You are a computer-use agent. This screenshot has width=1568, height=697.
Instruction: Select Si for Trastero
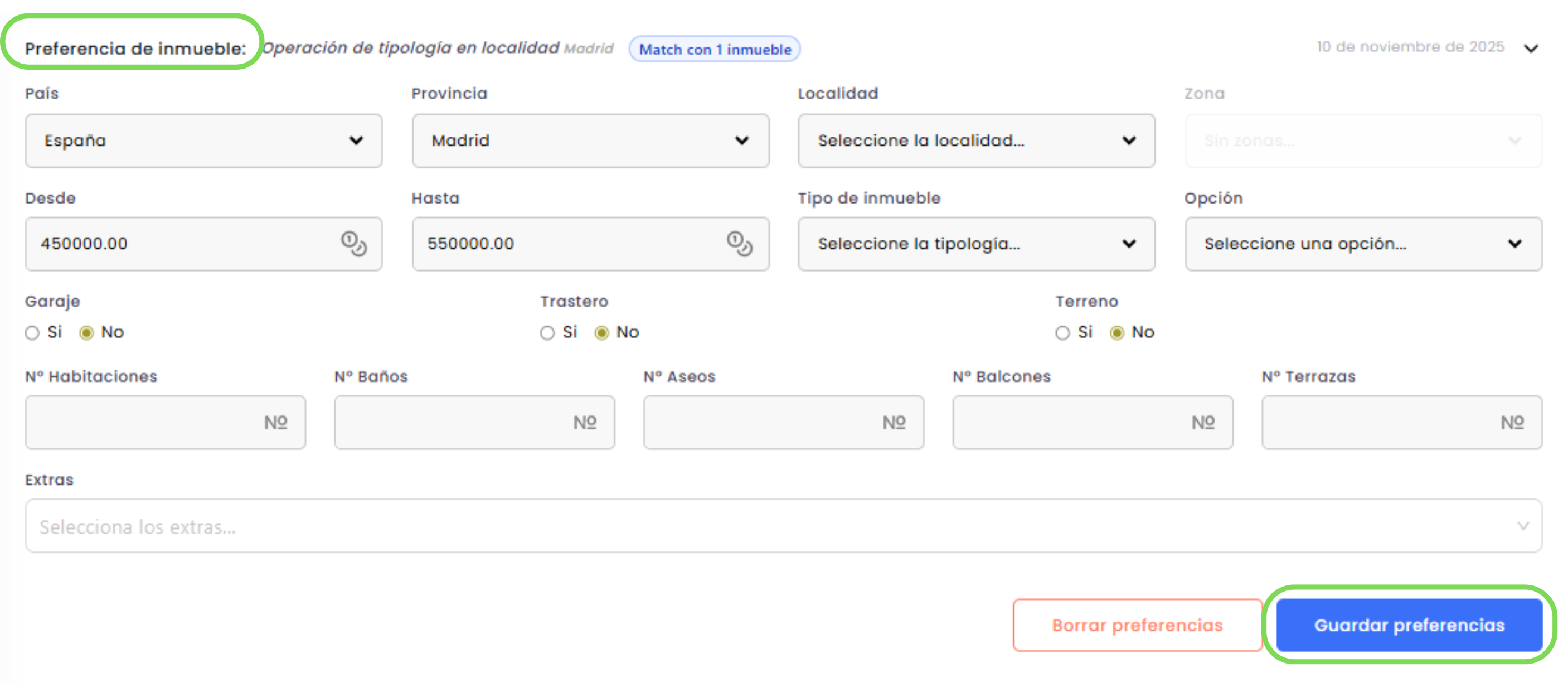coord(547,333)
